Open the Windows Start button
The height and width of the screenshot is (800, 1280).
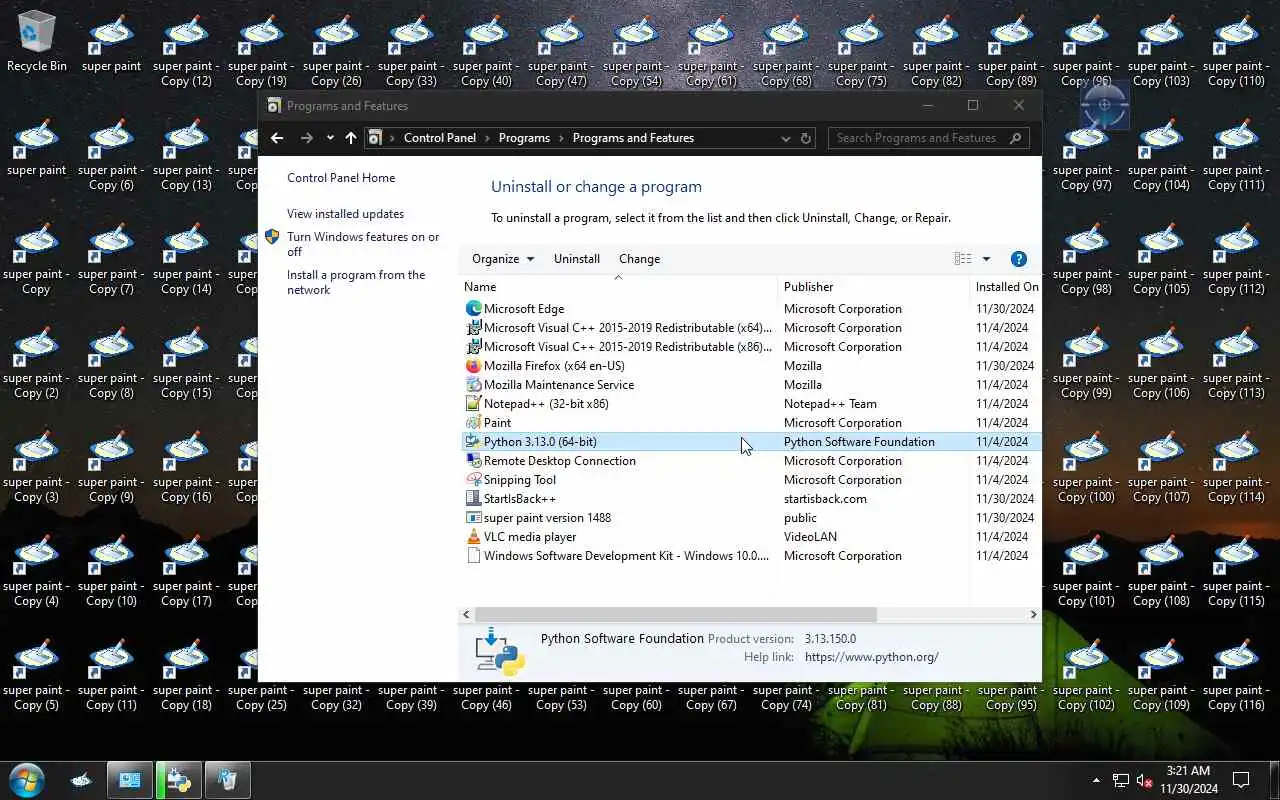point(26,780)
